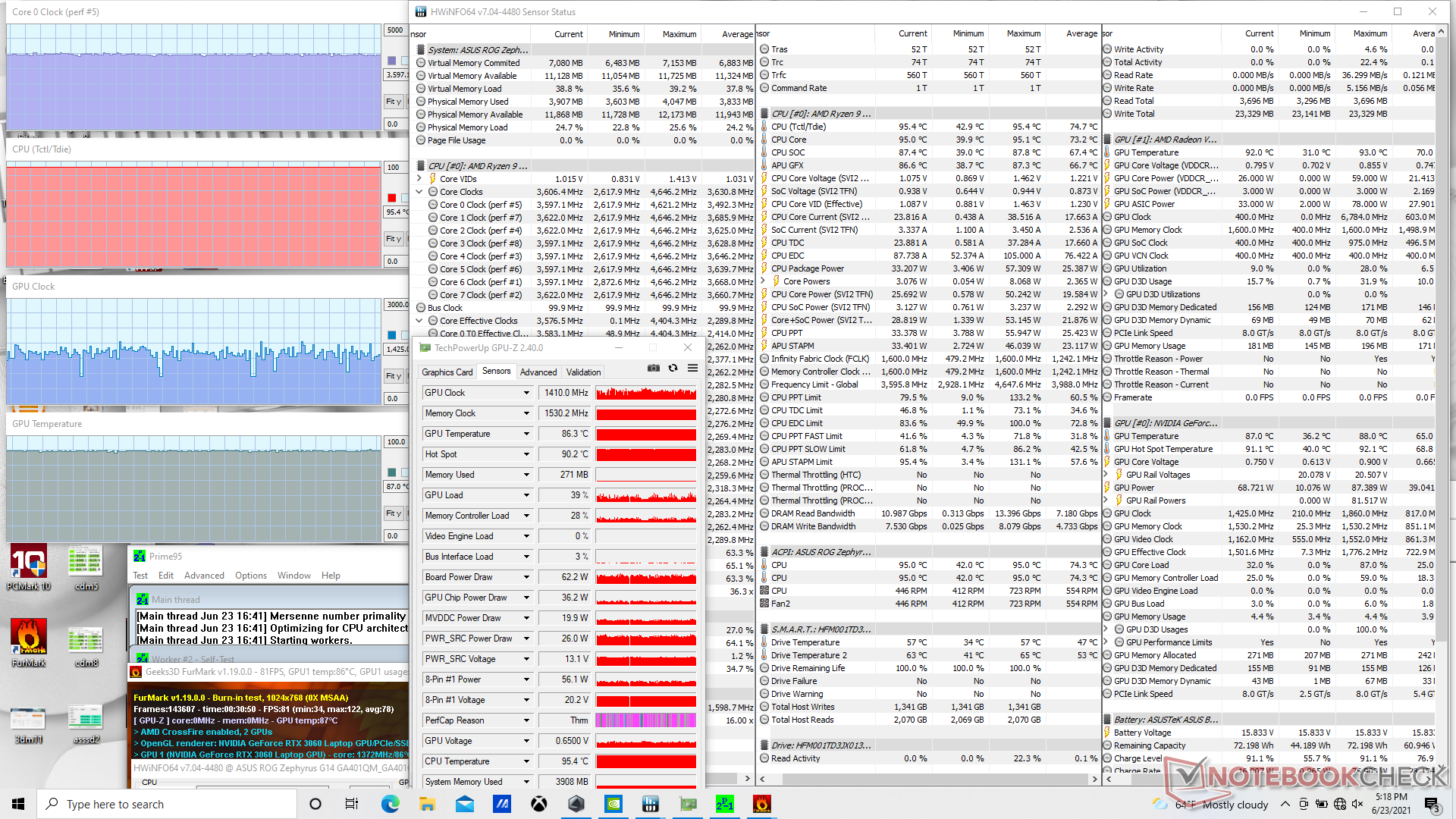Open cdm5 desktop shortcut
Viewport: 1456px width, 819px height.
tap(86, 567)
